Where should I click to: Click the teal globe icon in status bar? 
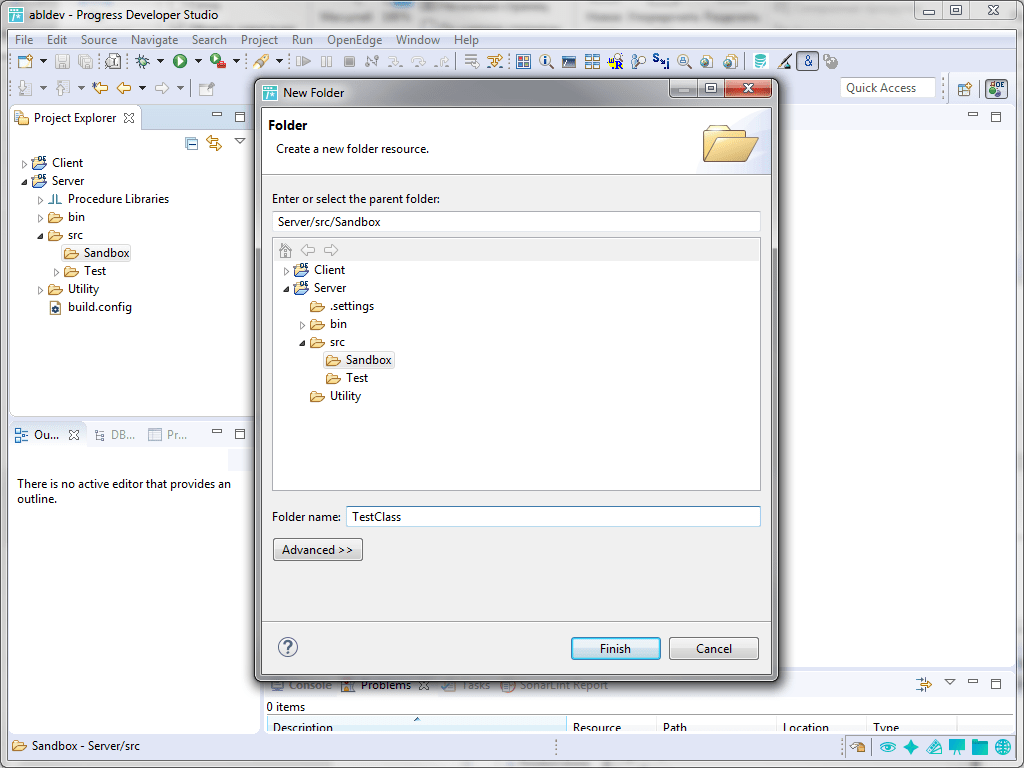click(x=1003, y=747)
